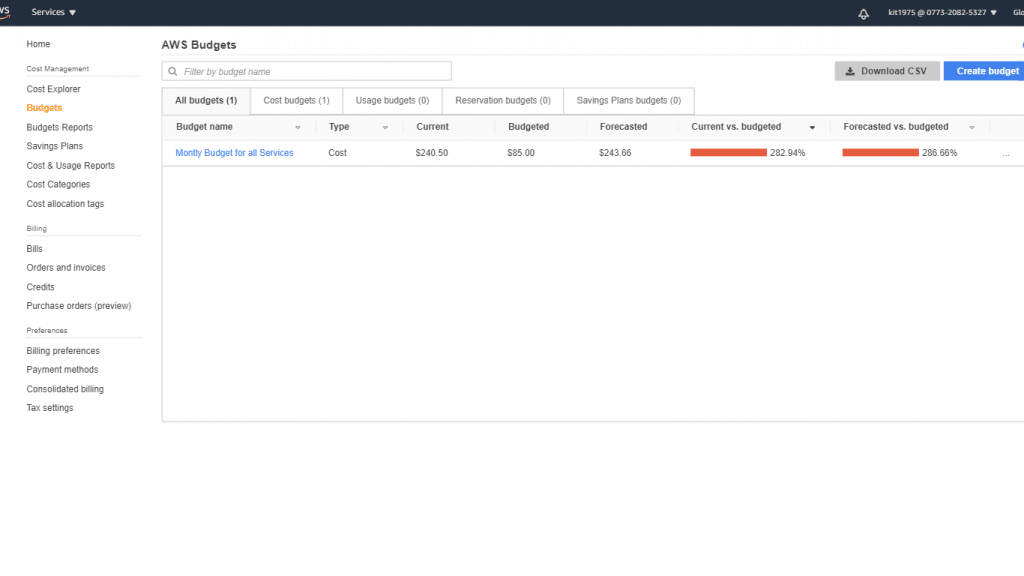Switch to the Usage budgets (0) tab
Image resolution: width=1024 pixels, height=576 pixels.
point(392,101)
